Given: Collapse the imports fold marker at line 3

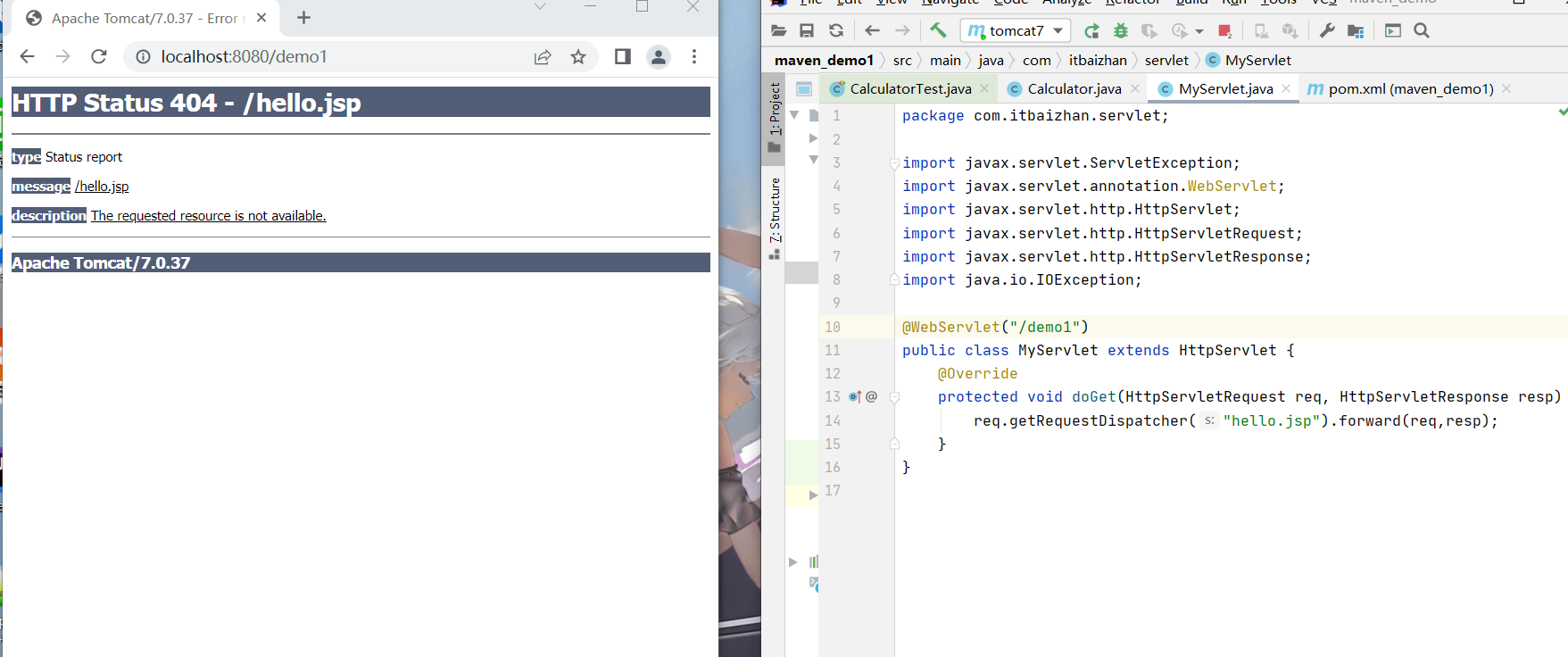Looking at the screenshot, I should (x=894, y=162).
